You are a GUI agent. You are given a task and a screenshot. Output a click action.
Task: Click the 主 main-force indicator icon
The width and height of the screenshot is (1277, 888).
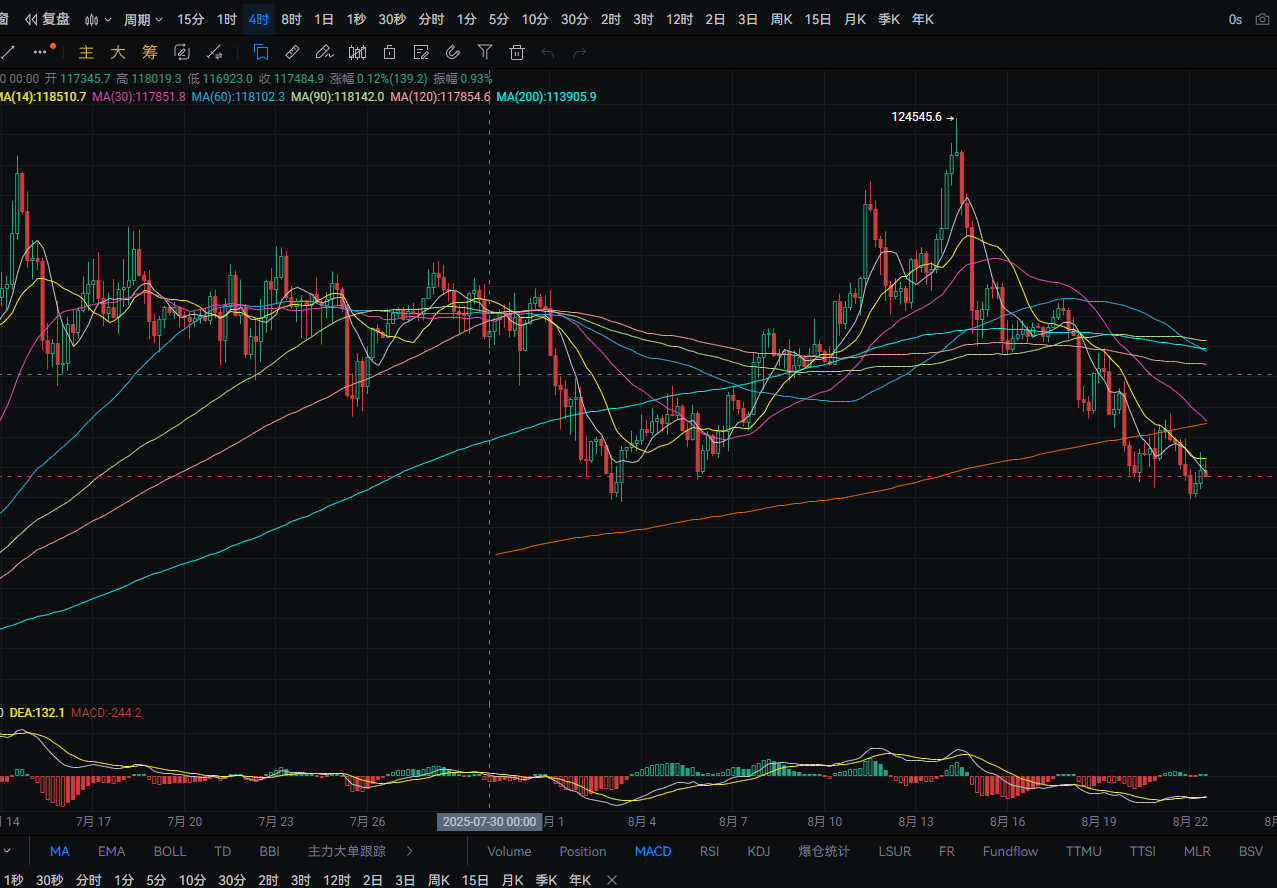(87, 52)
